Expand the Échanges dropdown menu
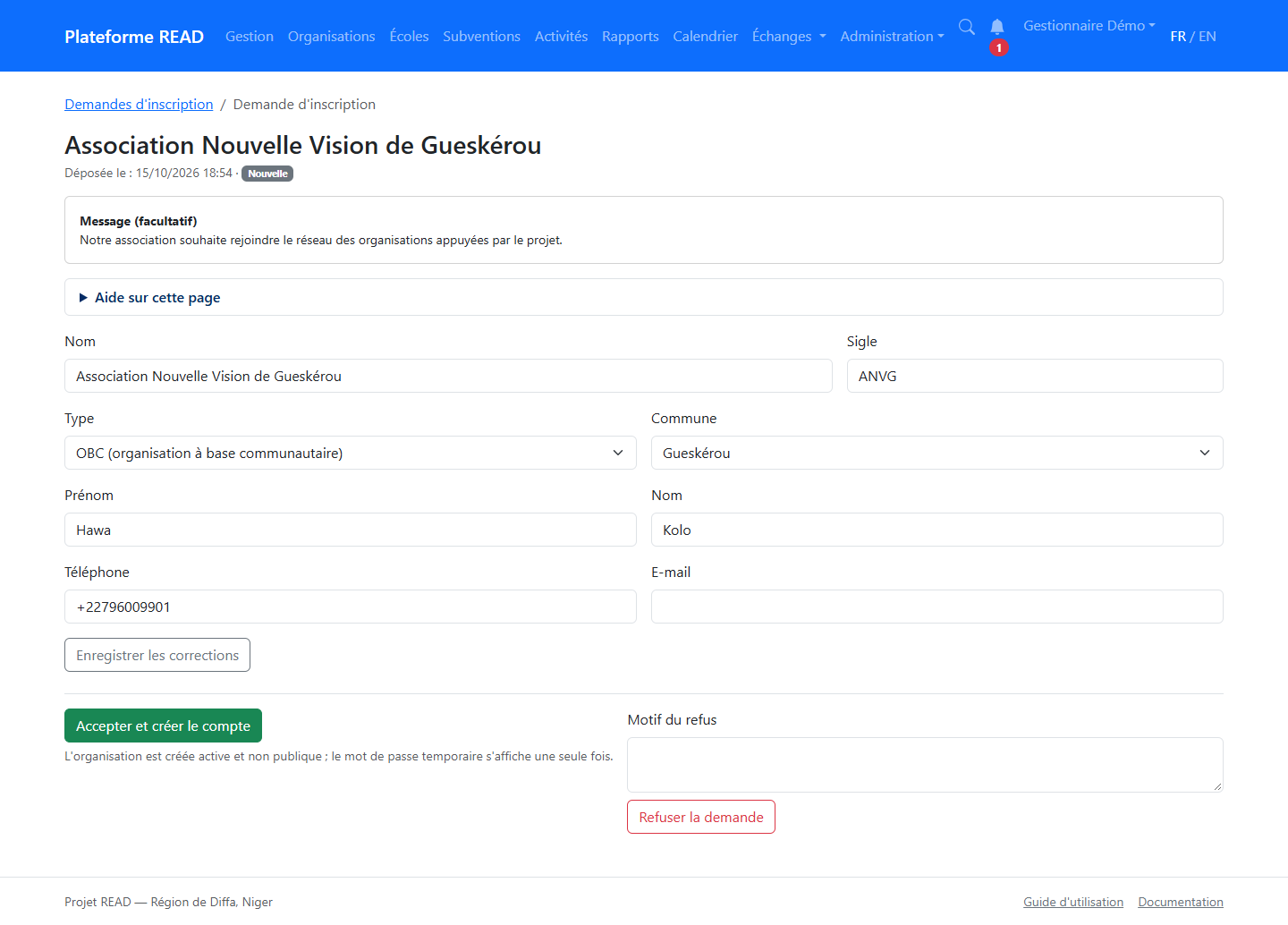This screenshot has width=1288, height=925. pos(789,37)
